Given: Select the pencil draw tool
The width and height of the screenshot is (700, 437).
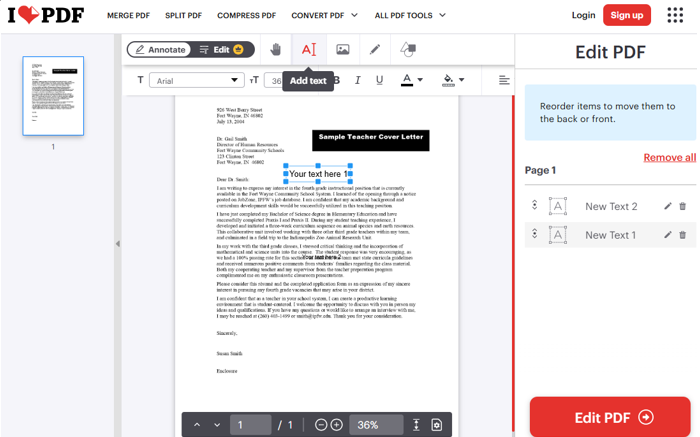Looking at the screenshot, I should (375, 50).
